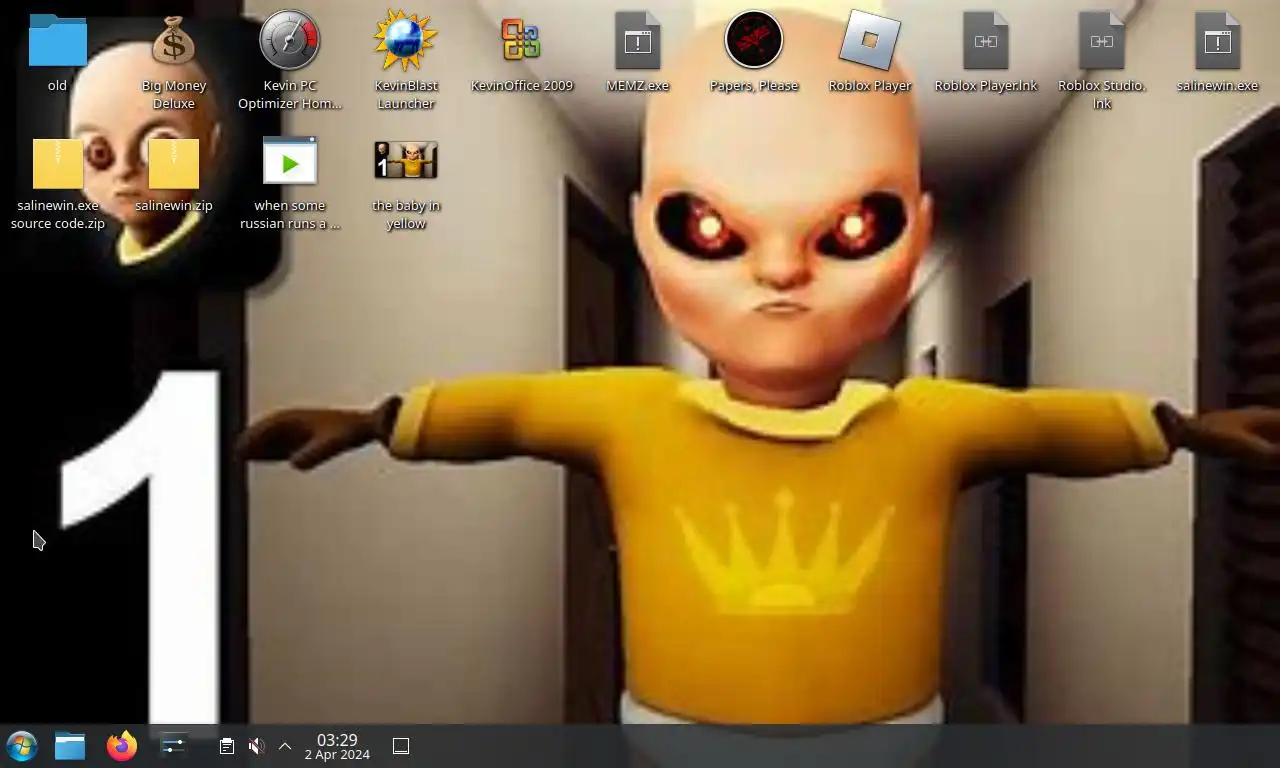The height and width of the screenshot is (768, 1280).
Task: Select the salinewin.exe file icon
Action: click(x=1218, y=41)
